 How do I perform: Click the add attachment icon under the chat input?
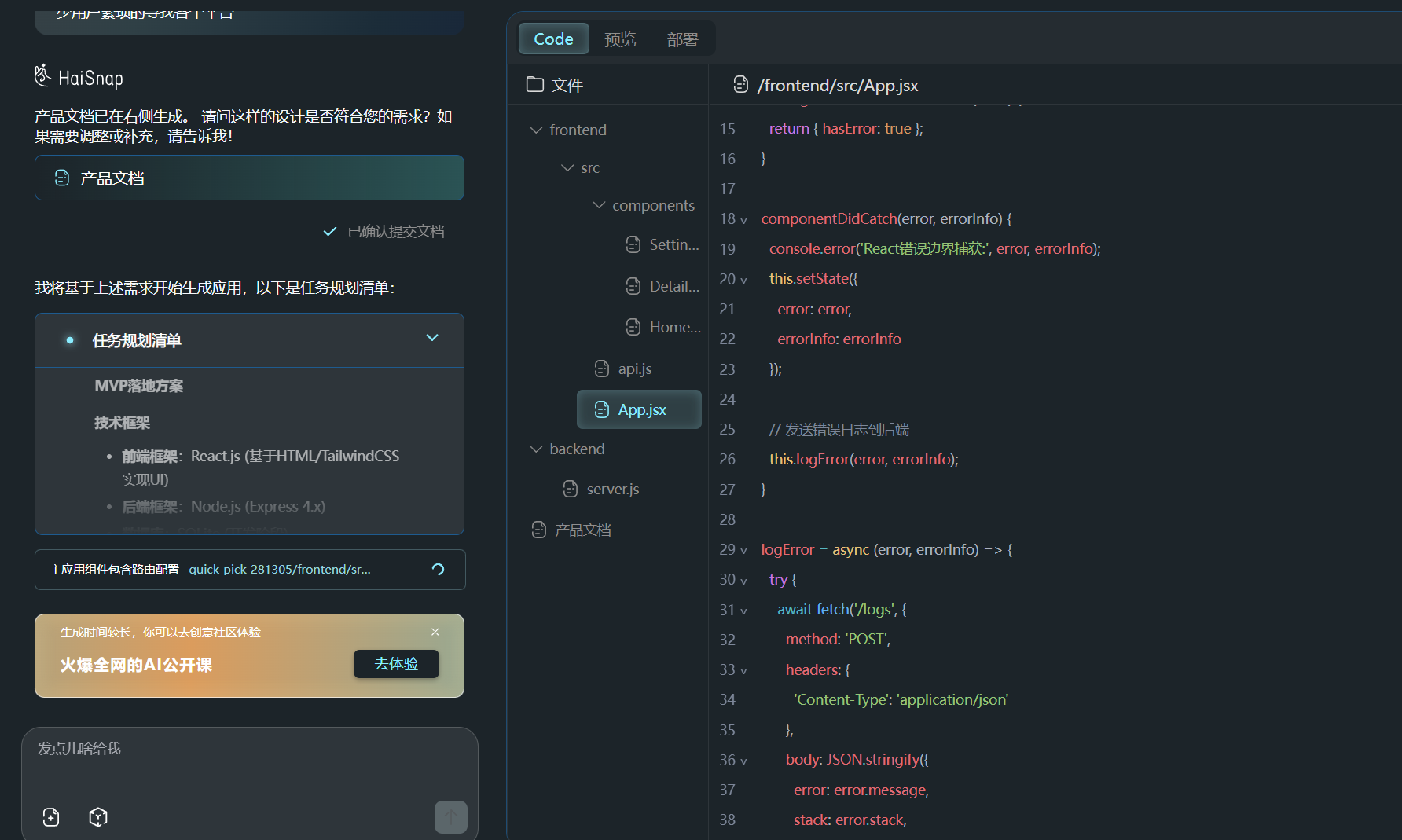(x=51, y=817)
